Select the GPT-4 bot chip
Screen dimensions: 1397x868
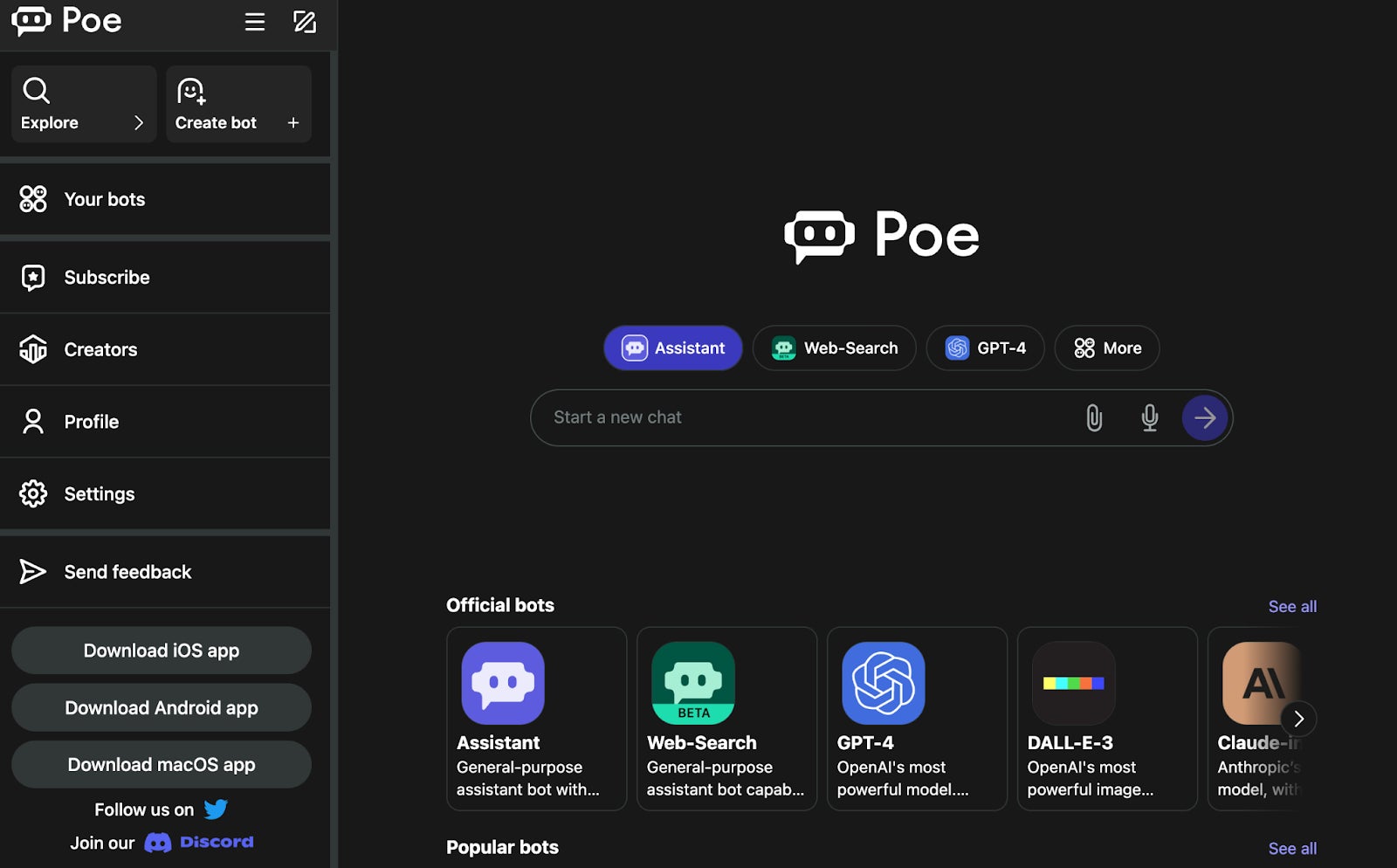click(985, 348)
